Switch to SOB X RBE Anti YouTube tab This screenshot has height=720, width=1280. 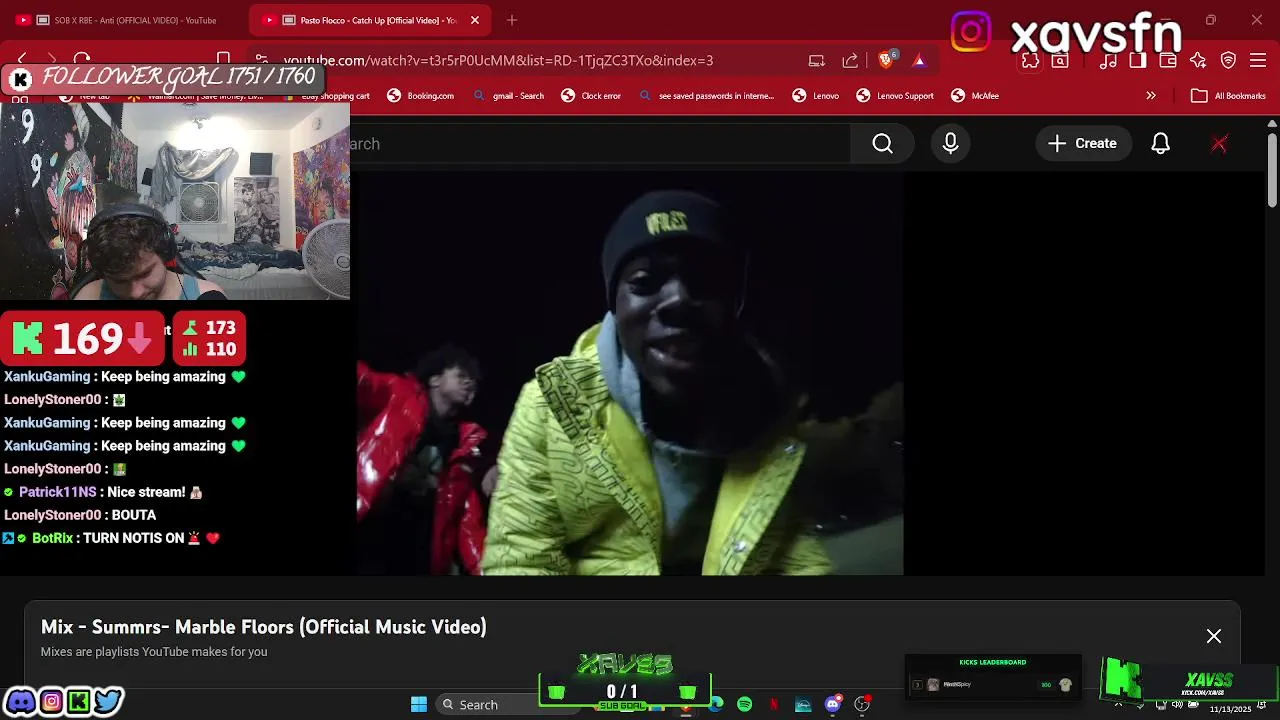pyautogui.click(x=124, y=20)
